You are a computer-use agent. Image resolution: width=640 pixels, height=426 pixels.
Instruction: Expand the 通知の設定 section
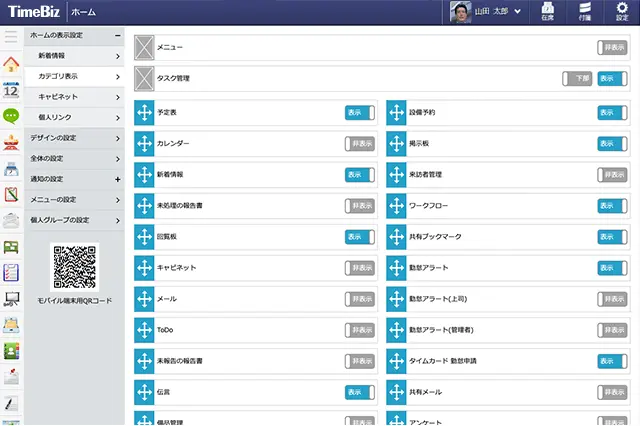click(118, 179)
